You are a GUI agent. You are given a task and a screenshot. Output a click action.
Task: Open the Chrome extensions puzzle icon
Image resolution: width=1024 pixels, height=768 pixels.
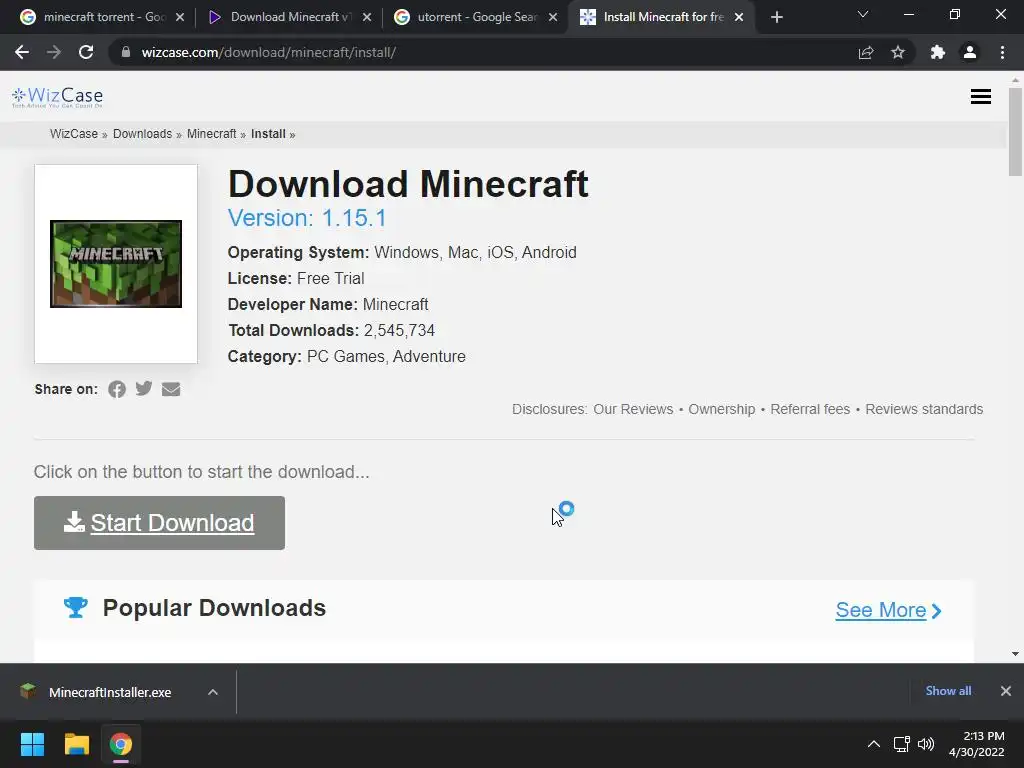coord(938,52)
